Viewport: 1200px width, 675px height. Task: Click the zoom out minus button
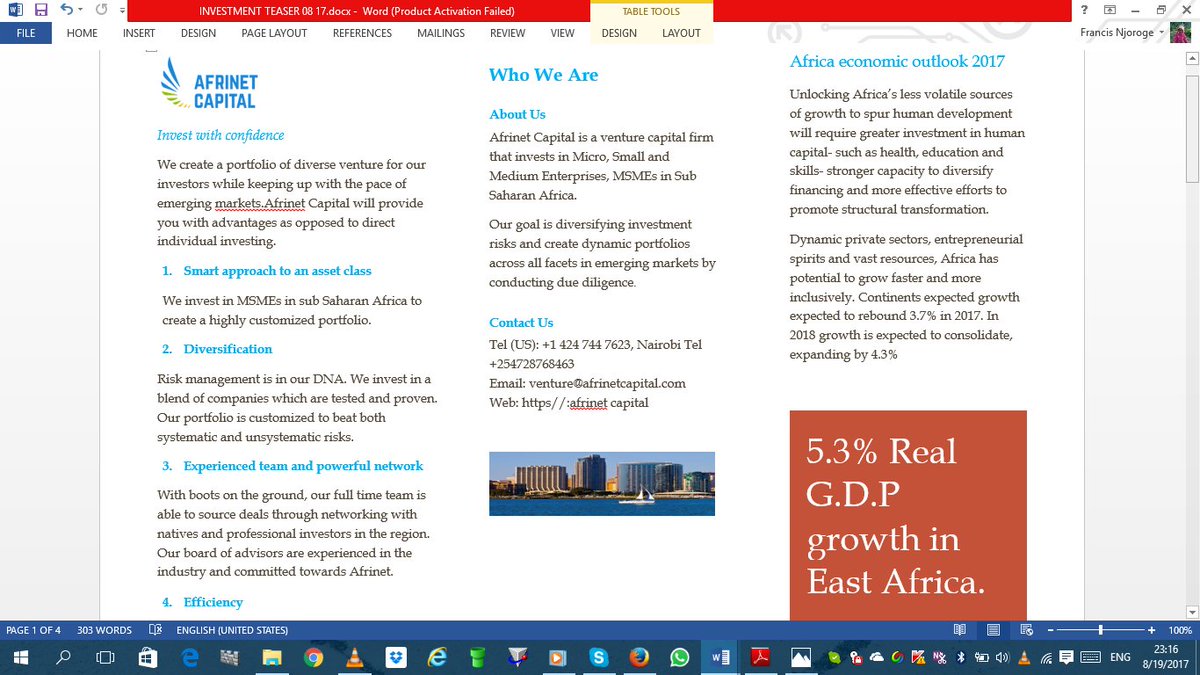point(1048,630)
